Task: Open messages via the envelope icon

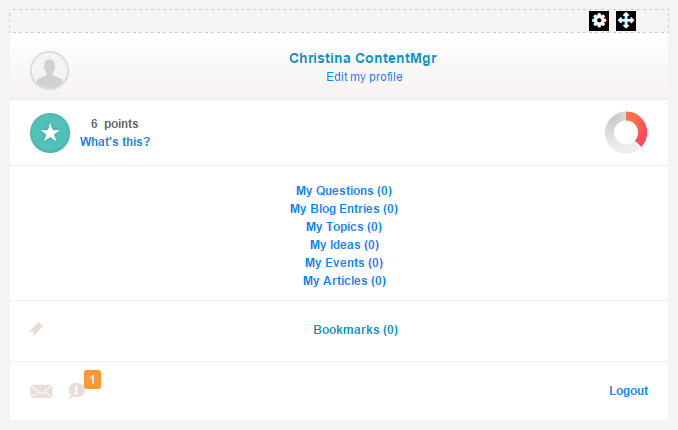Action: (x=41, y=391)
